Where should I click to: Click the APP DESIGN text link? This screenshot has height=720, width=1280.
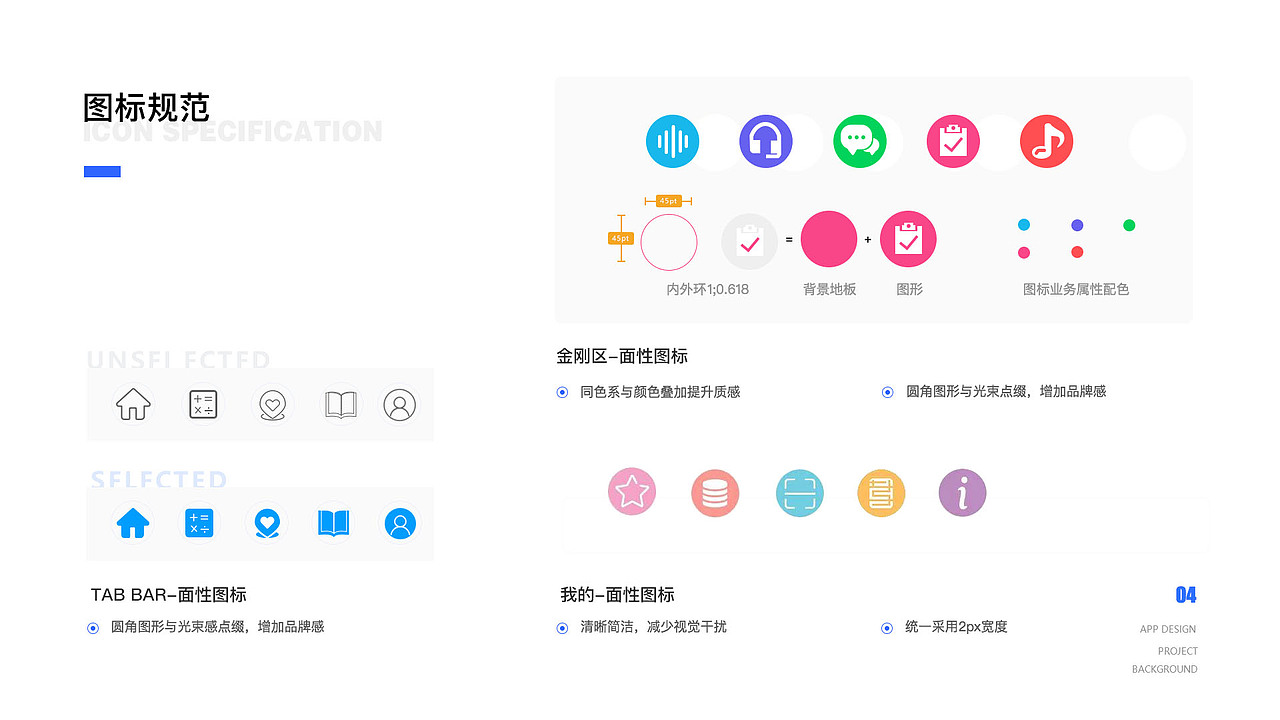(1168, 629)
